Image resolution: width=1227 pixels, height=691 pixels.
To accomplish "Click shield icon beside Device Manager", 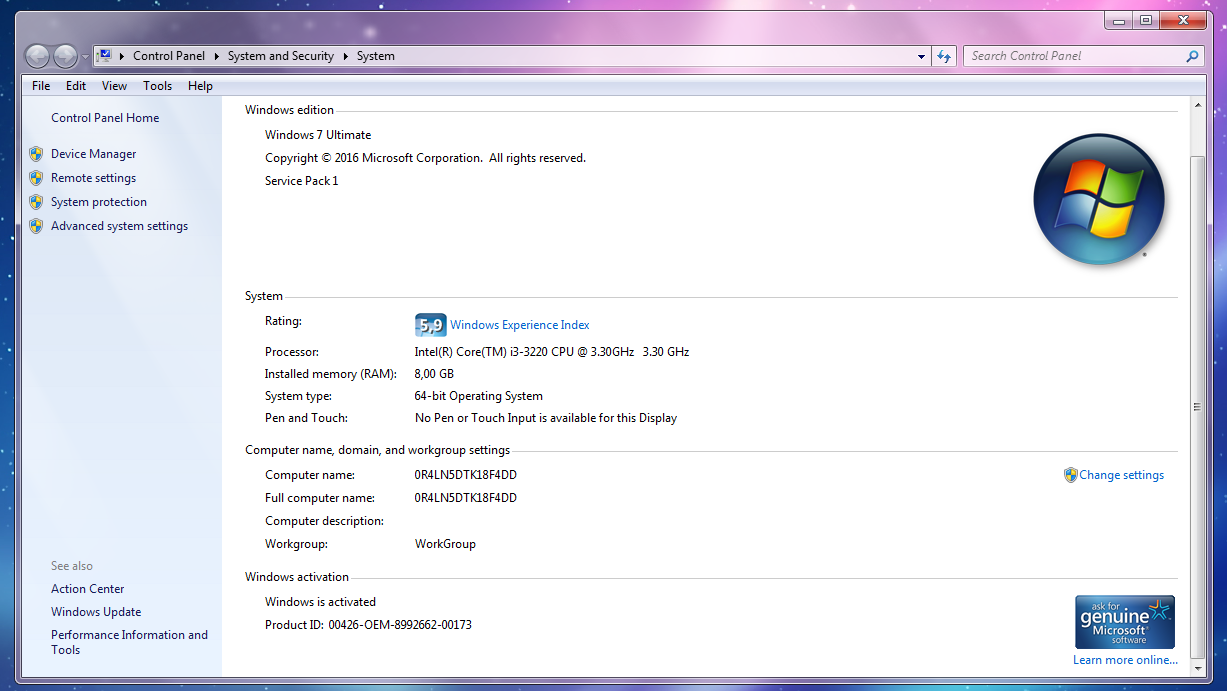I will tap(36, 154).
